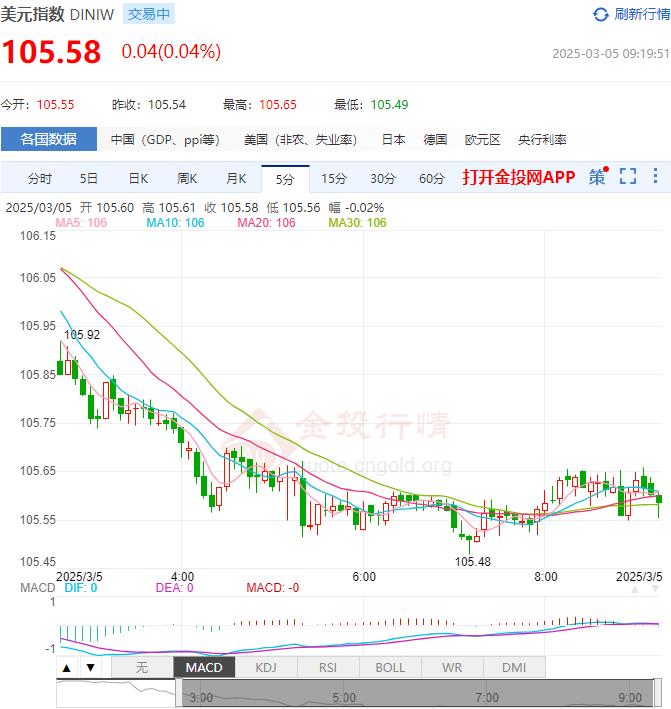The height and width of the screenshot is (709, 671).
Task: Open 美国 (非农、失业率) data link
Action: (x=300, y=140)
